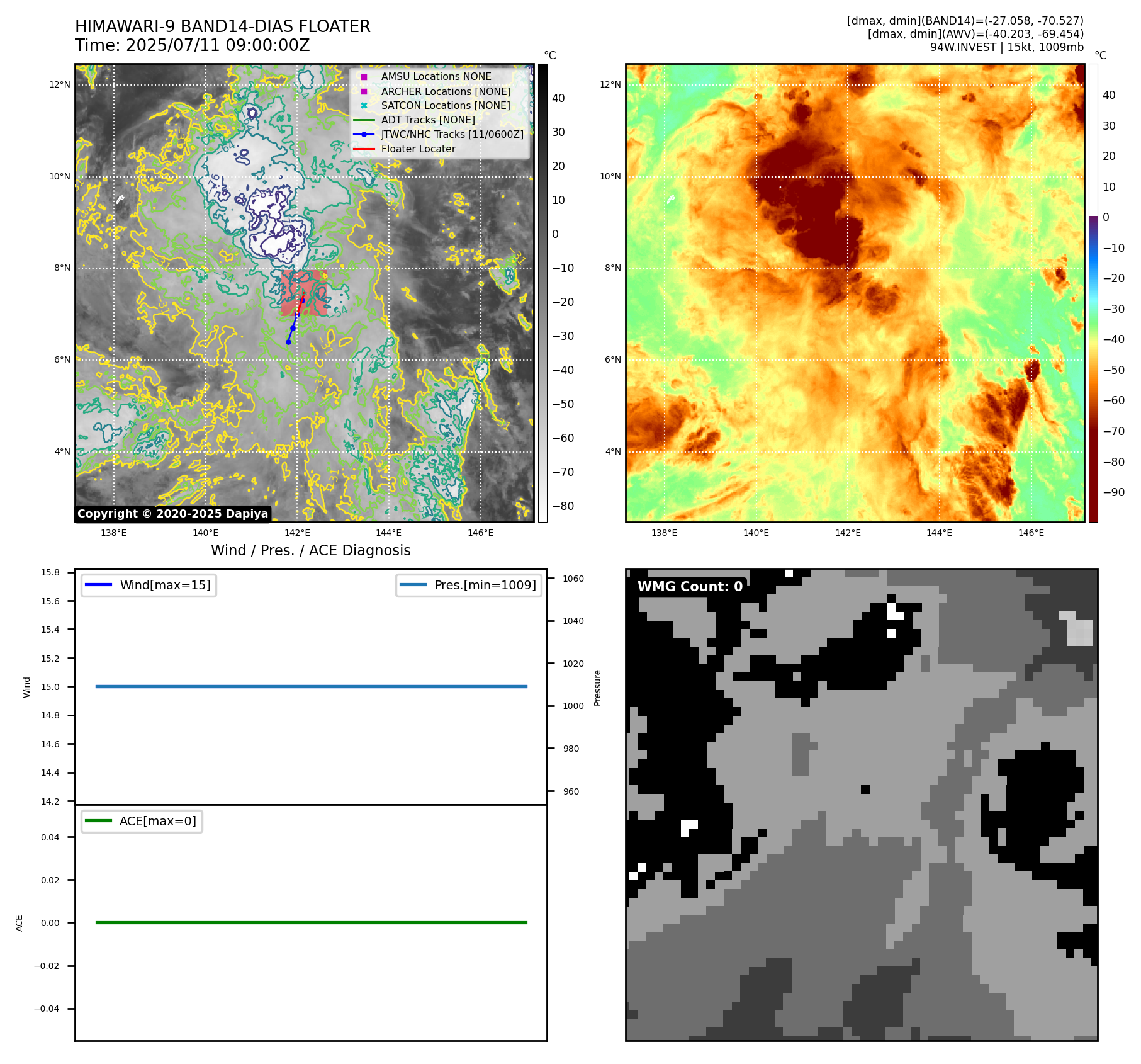
Task: Click the Floater Locater red line sample
Action: [x=364, y=149]
